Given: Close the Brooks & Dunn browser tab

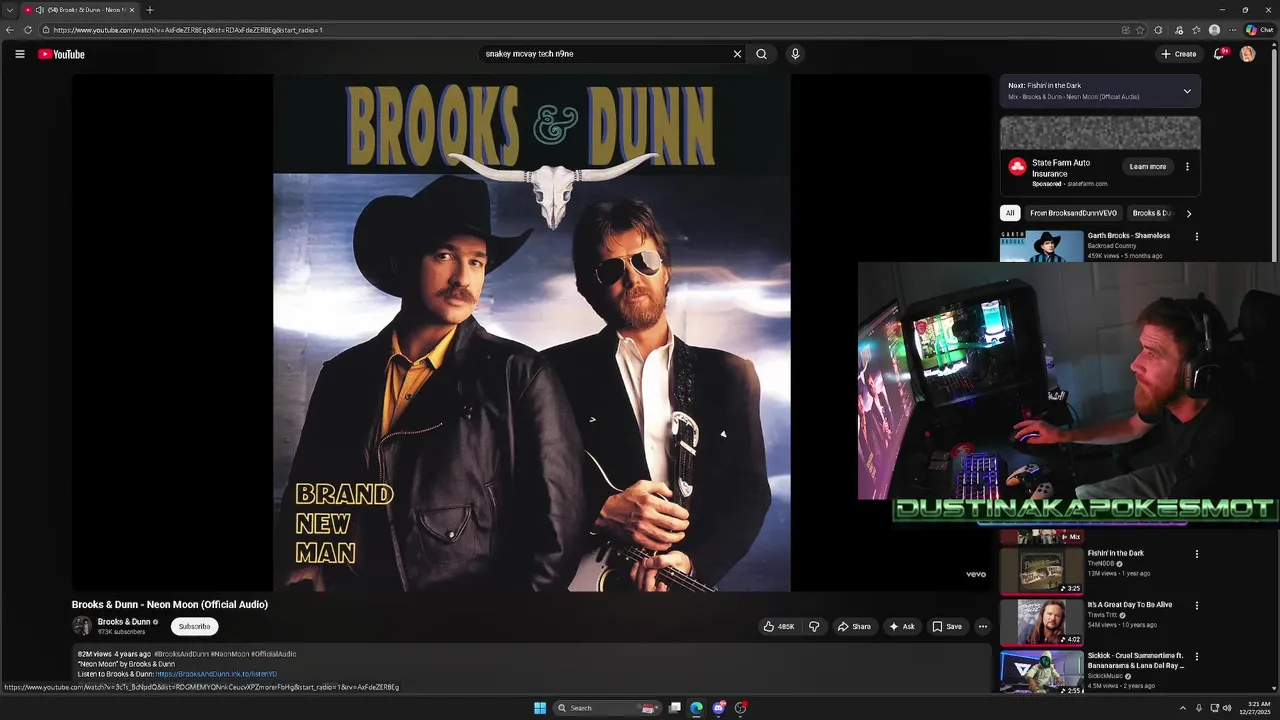Looking at the screenshot, I should pos(132,10).
